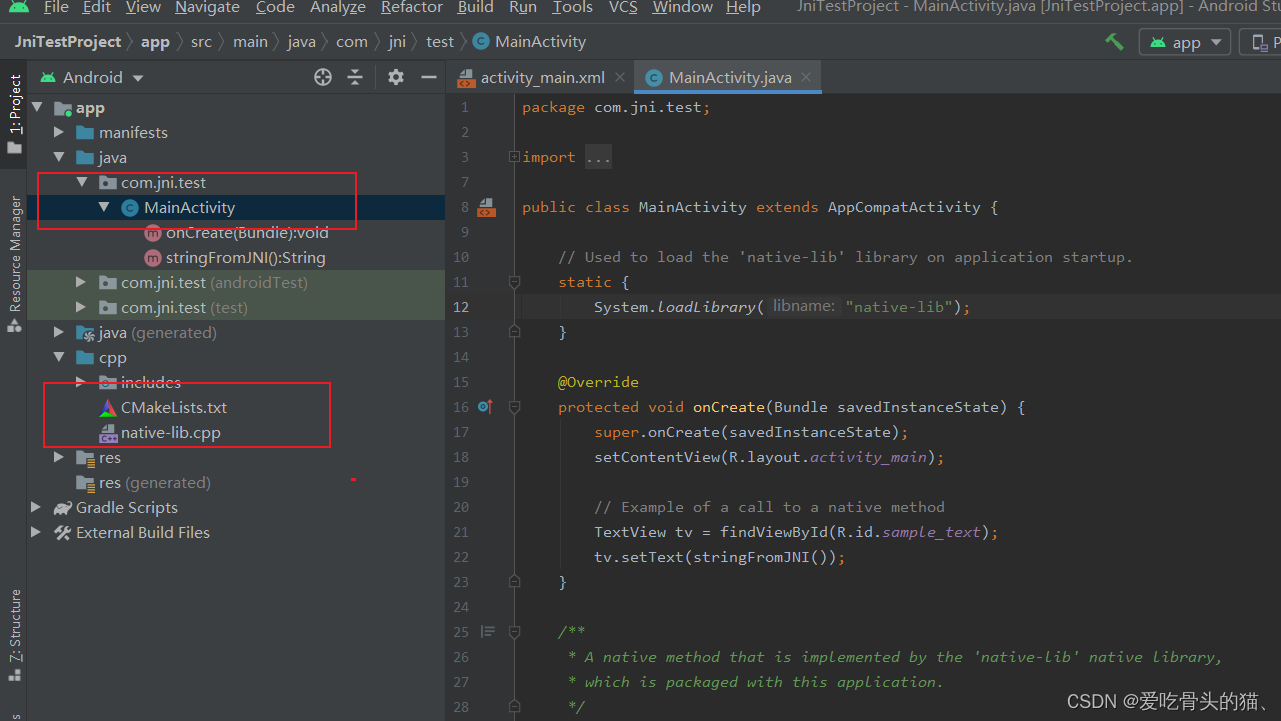Click the fold toggle on static block line 11
Screen dimensions: 1281x721
[514, 282]
